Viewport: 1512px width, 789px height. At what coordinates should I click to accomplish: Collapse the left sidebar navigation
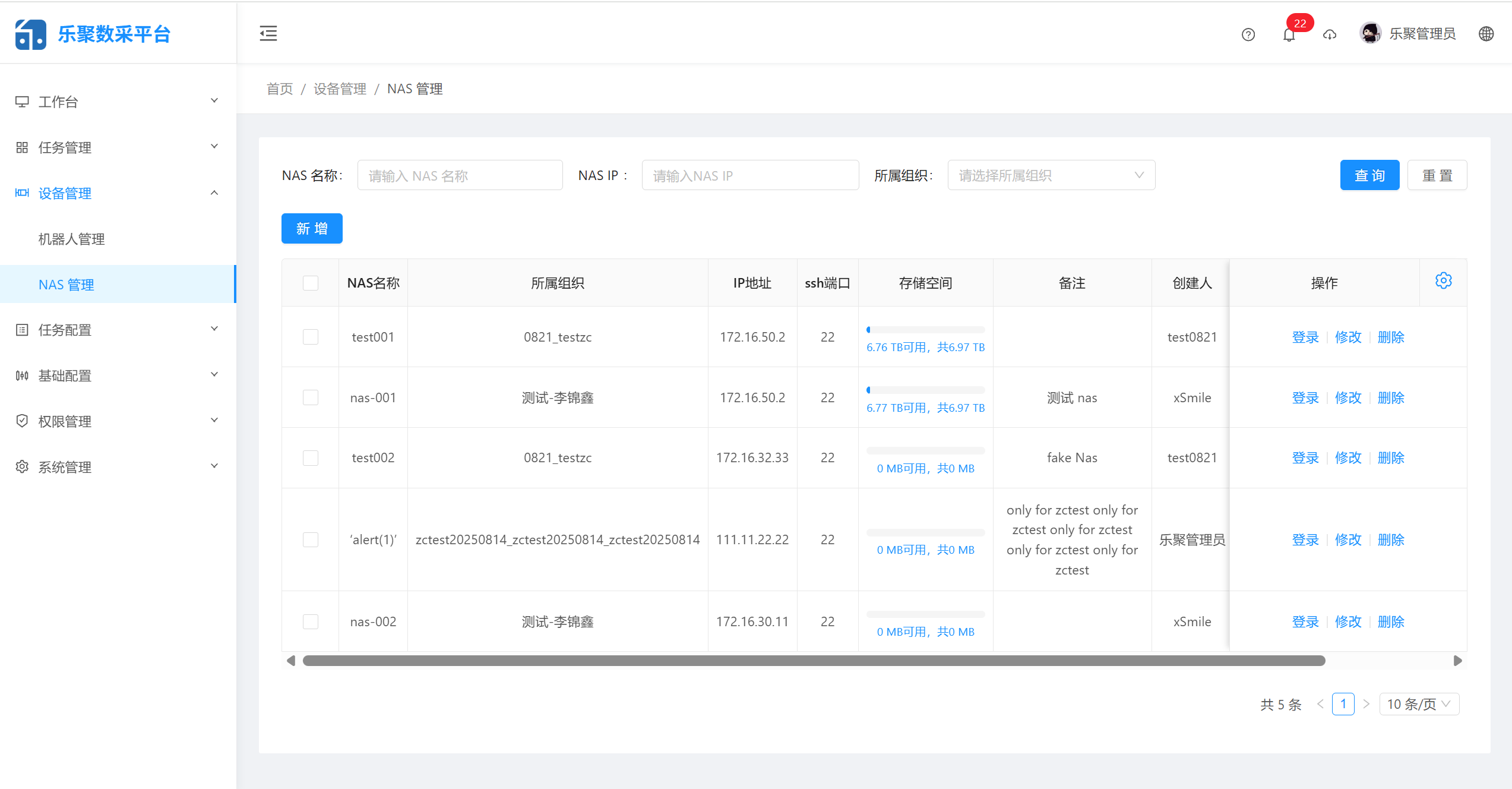[x=268, y=33]
